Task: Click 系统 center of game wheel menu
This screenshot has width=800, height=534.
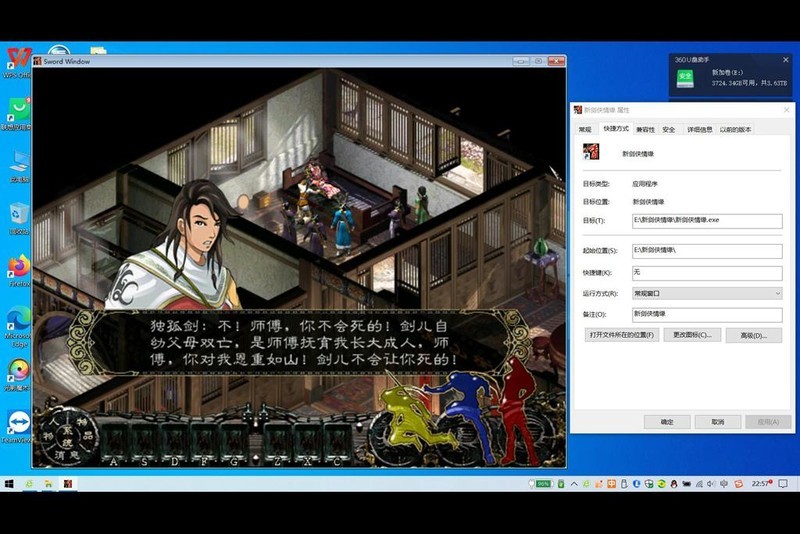Action: click(67, 437)
